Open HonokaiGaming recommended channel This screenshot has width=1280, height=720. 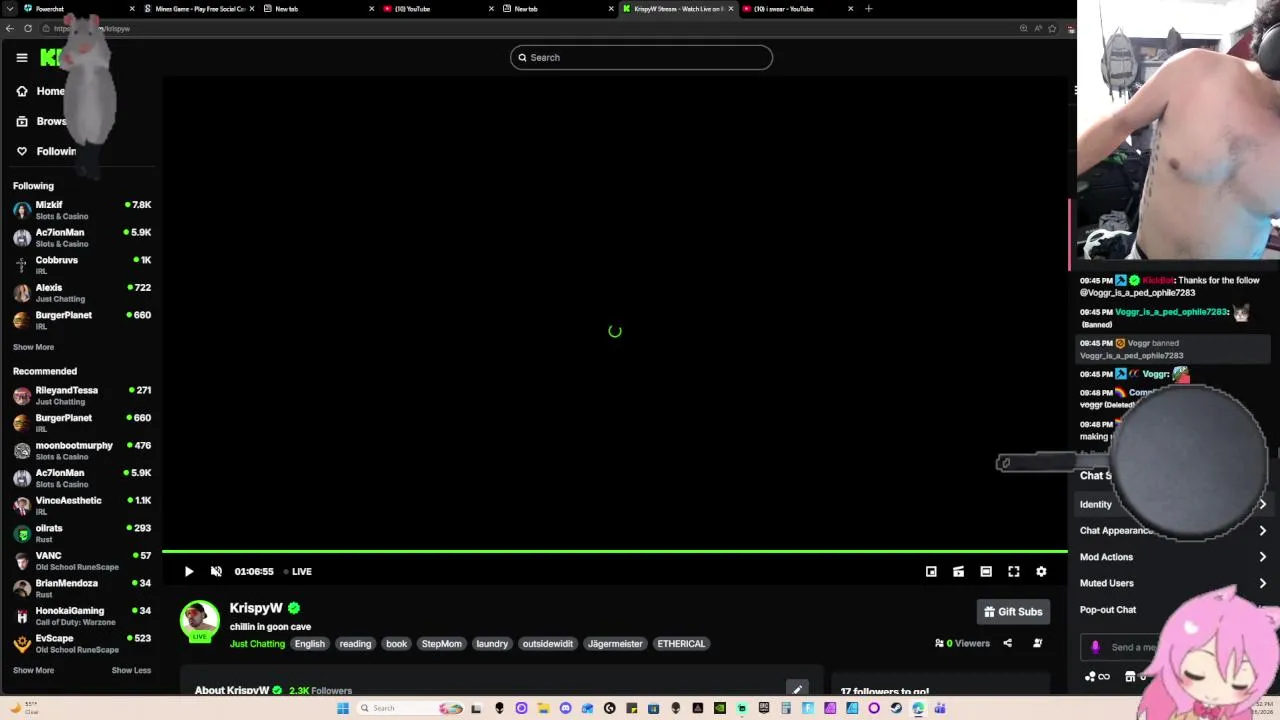[82, 616]
